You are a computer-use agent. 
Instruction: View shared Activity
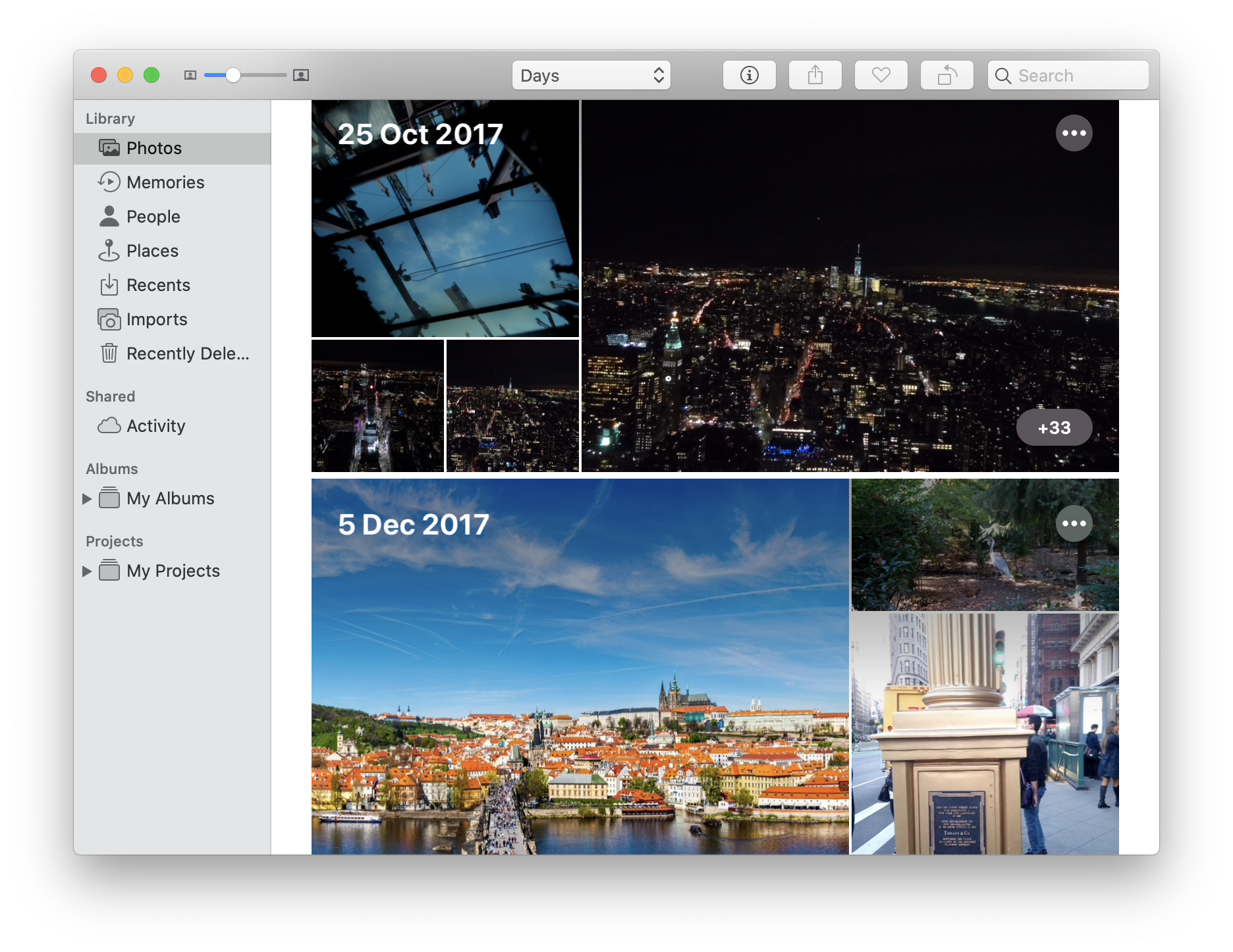pos(155,426)
